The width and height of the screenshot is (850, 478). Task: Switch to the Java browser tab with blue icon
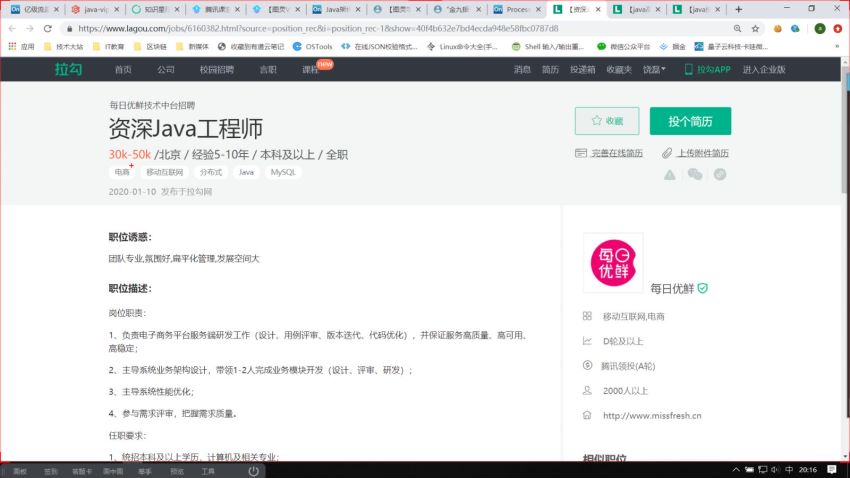coord(336,9)
